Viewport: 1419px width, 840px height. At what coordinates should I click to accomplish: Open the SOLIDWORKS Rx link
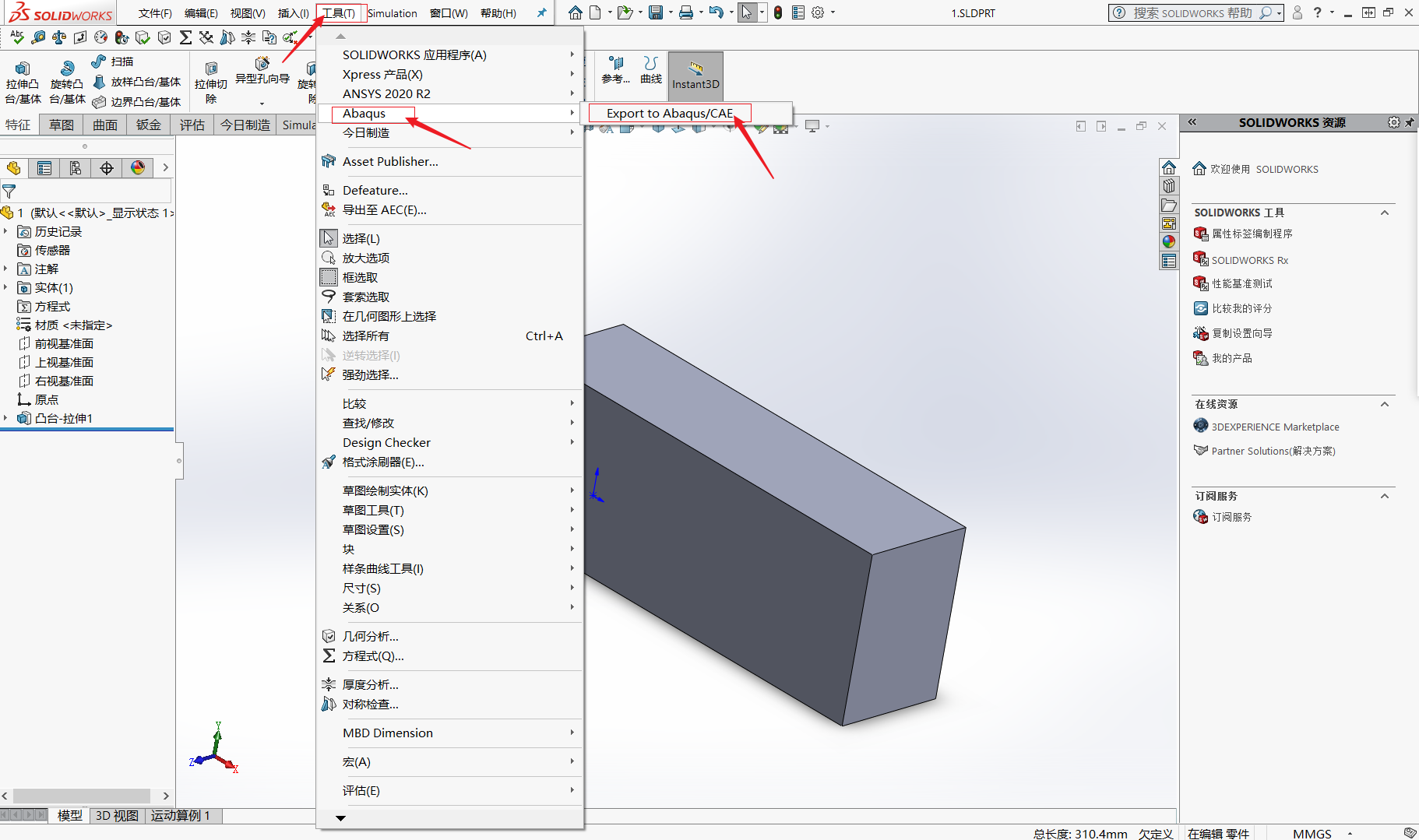pos(1249,260)
